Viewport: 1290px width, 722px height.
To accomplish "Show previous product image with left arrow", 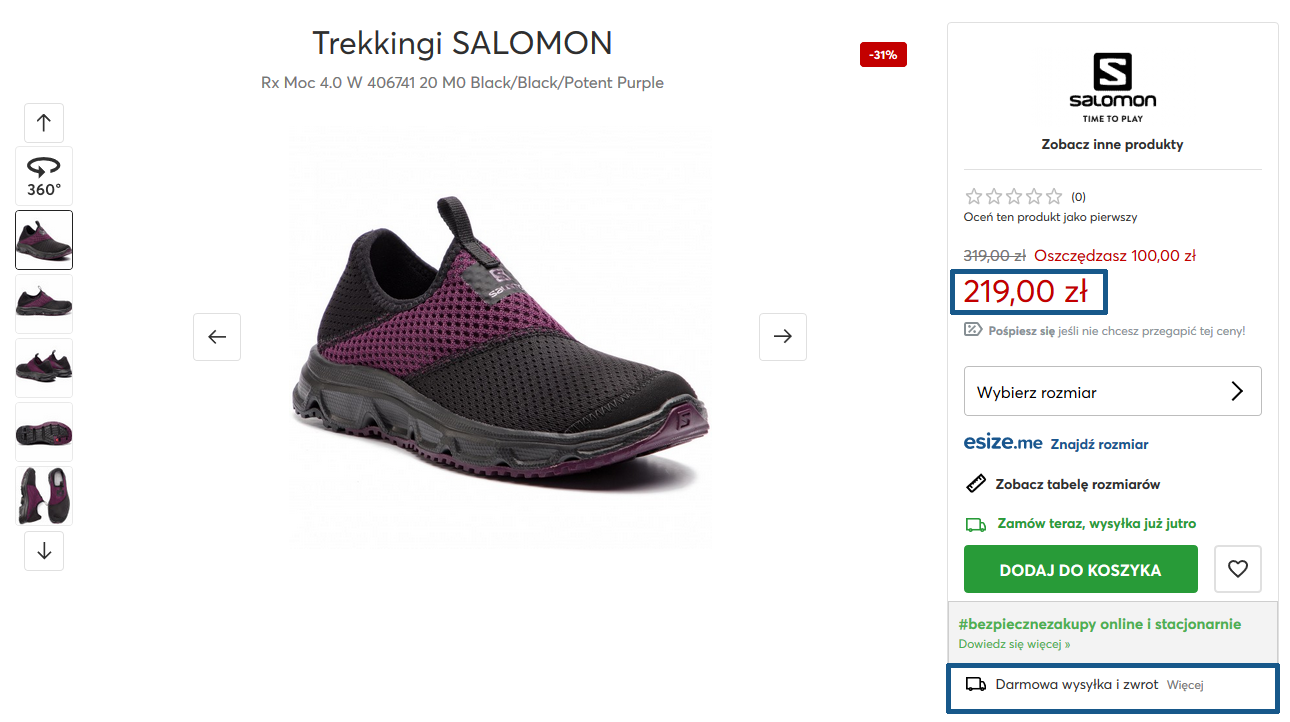I will coord(217,337).
